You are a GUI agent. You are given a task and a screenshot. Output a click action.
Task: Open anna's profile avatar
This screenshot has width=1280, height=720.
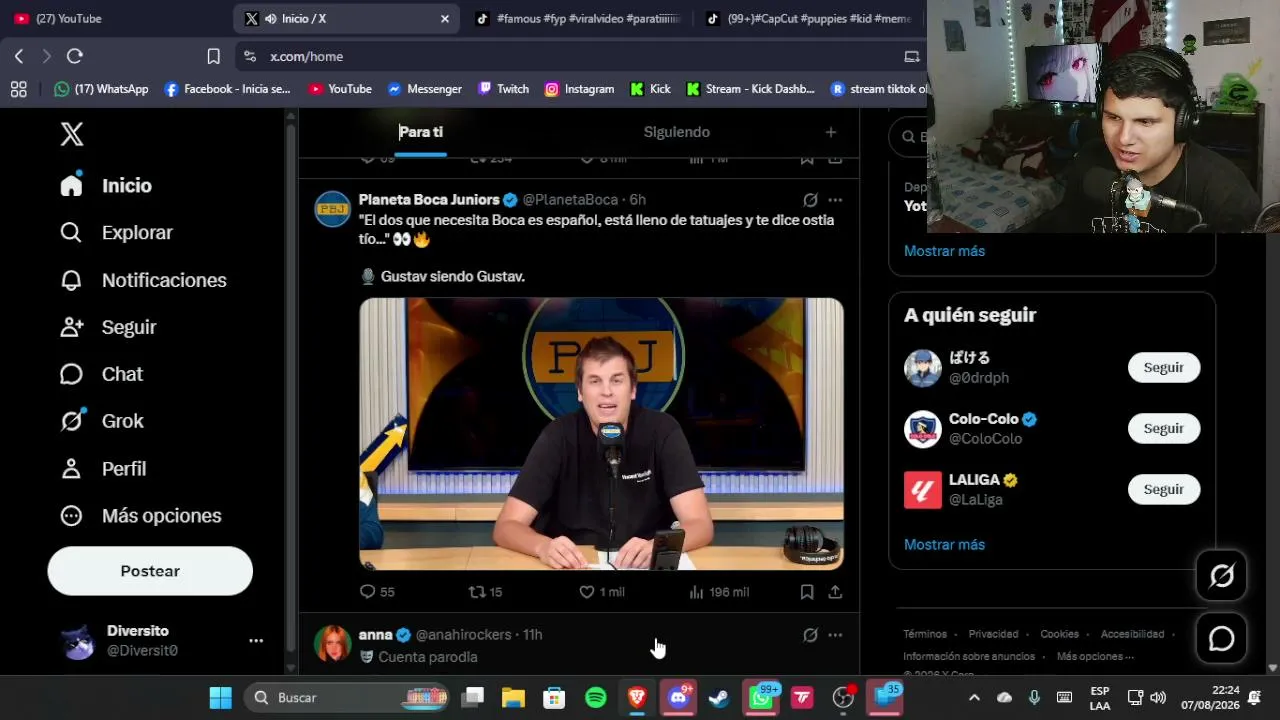pyautogui.click(x=333, y=644)
